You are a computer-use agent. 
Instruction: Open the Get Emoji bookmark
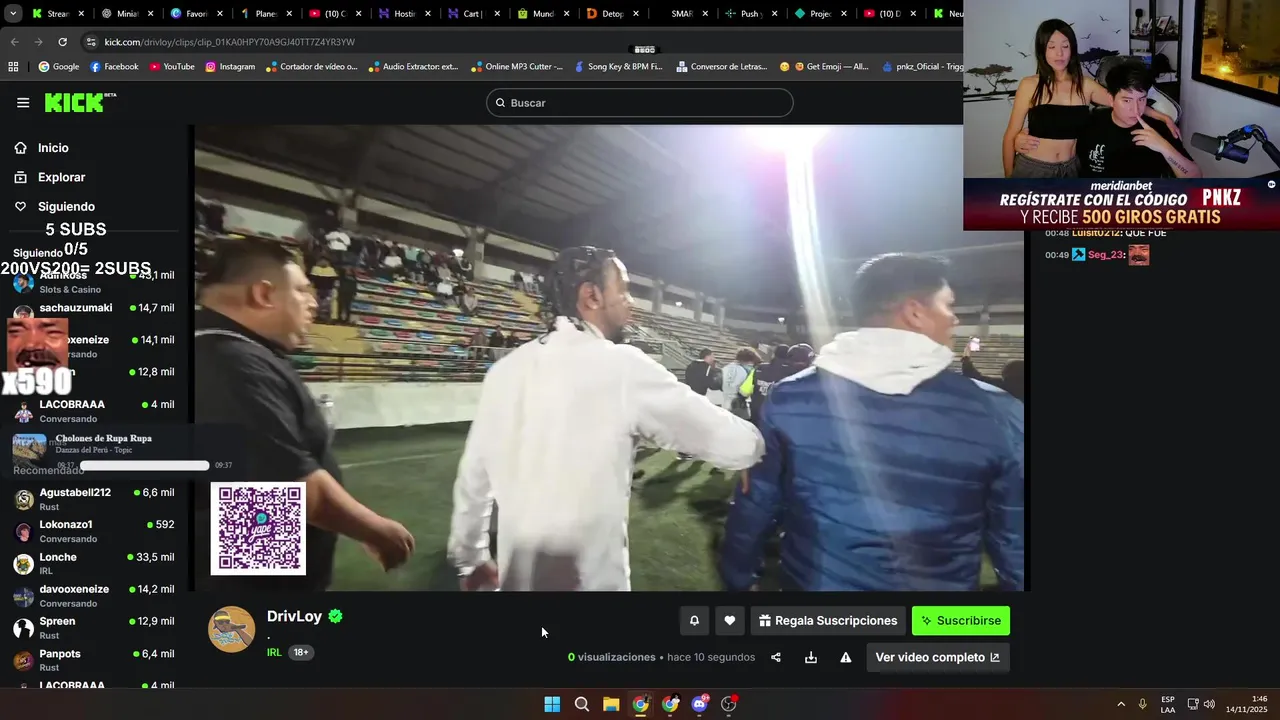click(823, 67)
